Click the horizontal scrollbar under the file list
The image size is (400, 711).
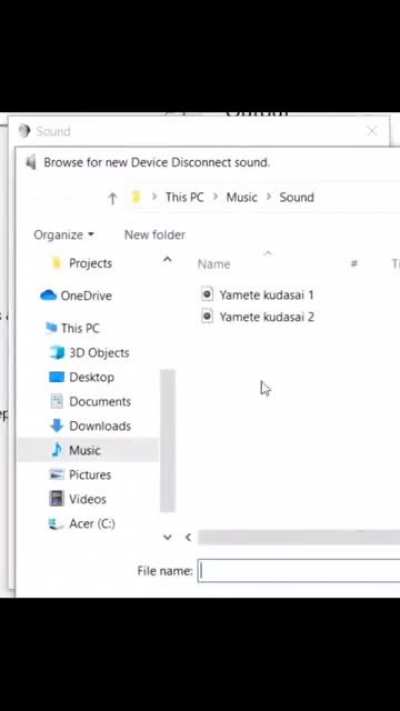click(299, 537)
